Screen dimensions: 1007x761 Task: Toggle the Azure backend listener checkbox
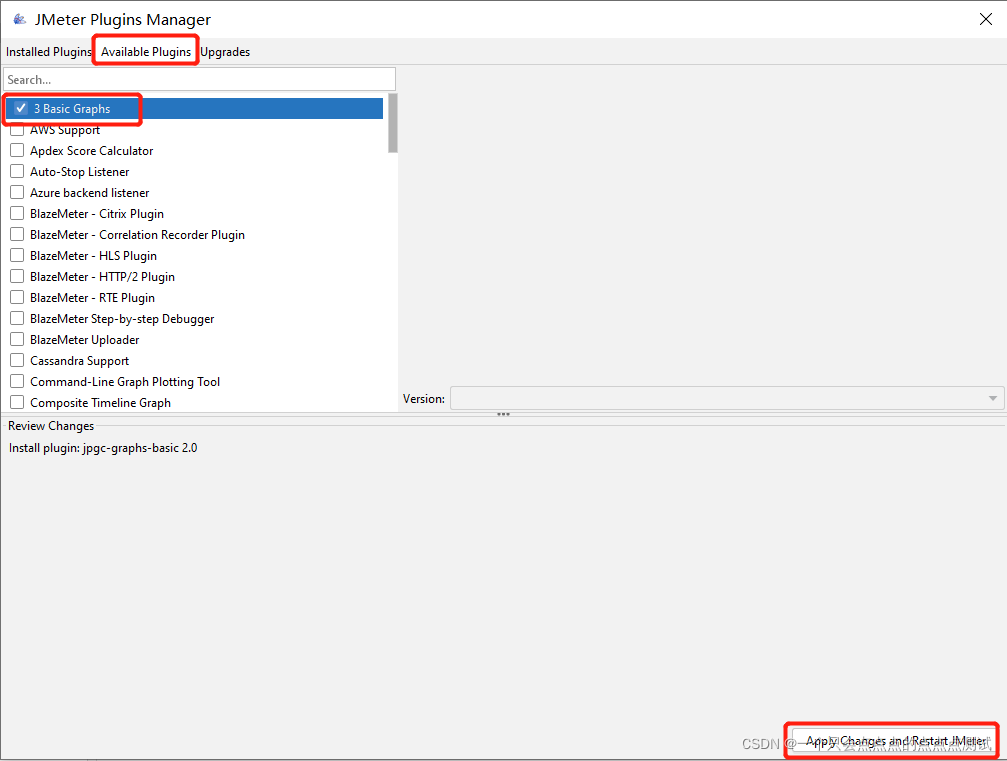coord(17,192)
